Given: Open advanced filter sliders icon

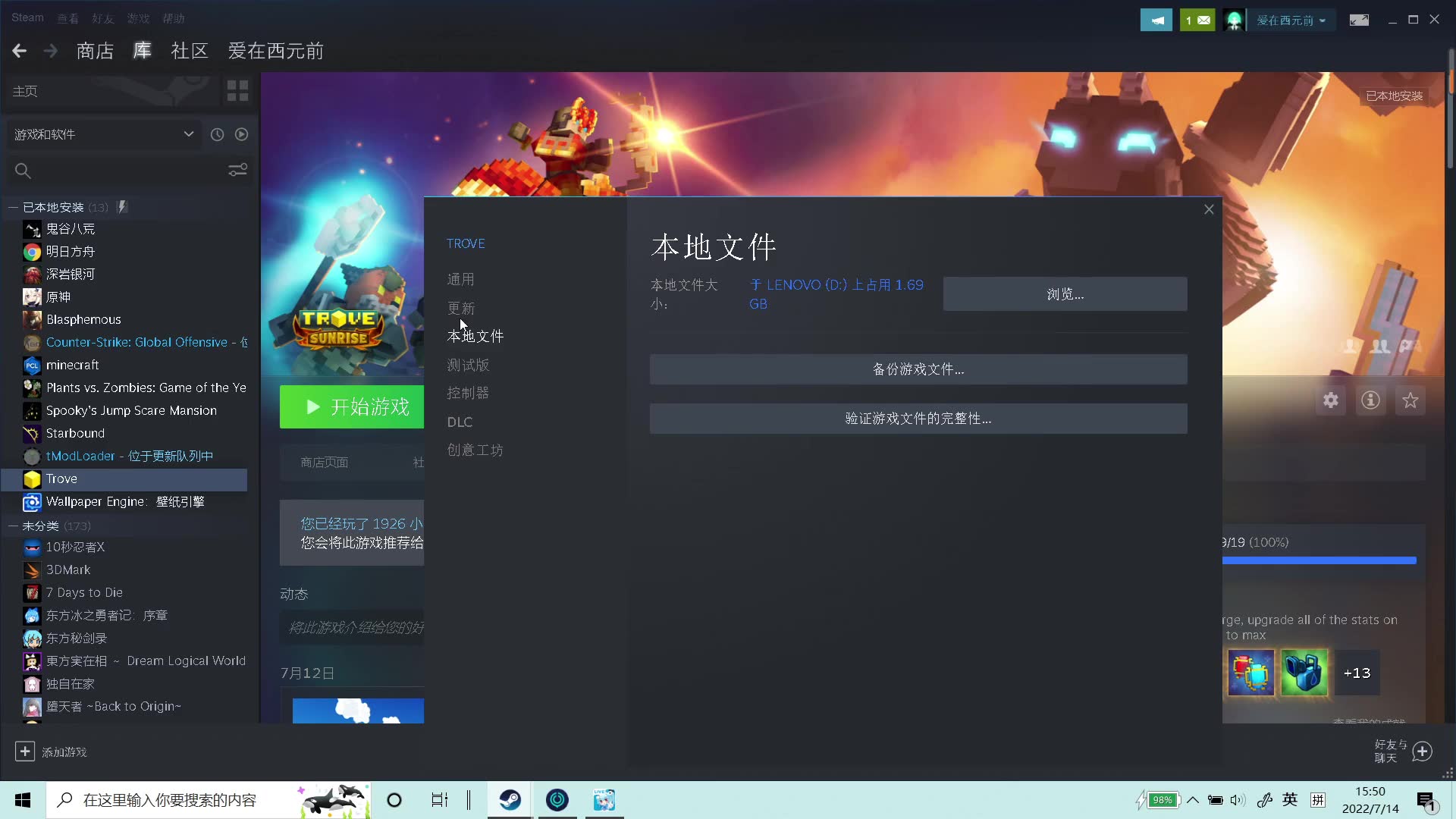Looking at the screenshot, I should (238, 170).
